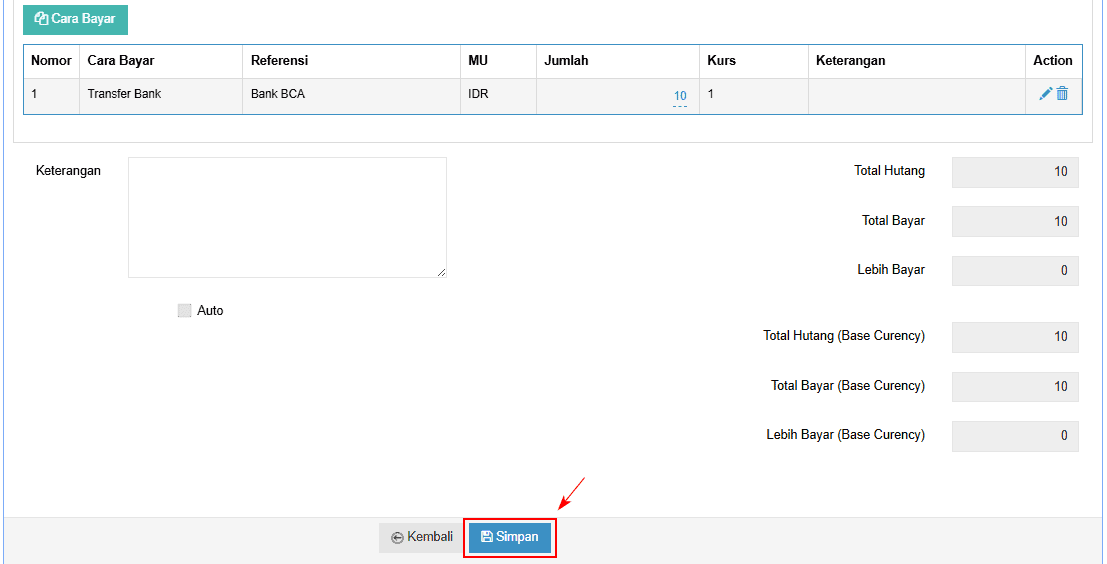The image size is (1107, 564).
Task: Select the Bank BCA reference cell
Action: (278, 94)
